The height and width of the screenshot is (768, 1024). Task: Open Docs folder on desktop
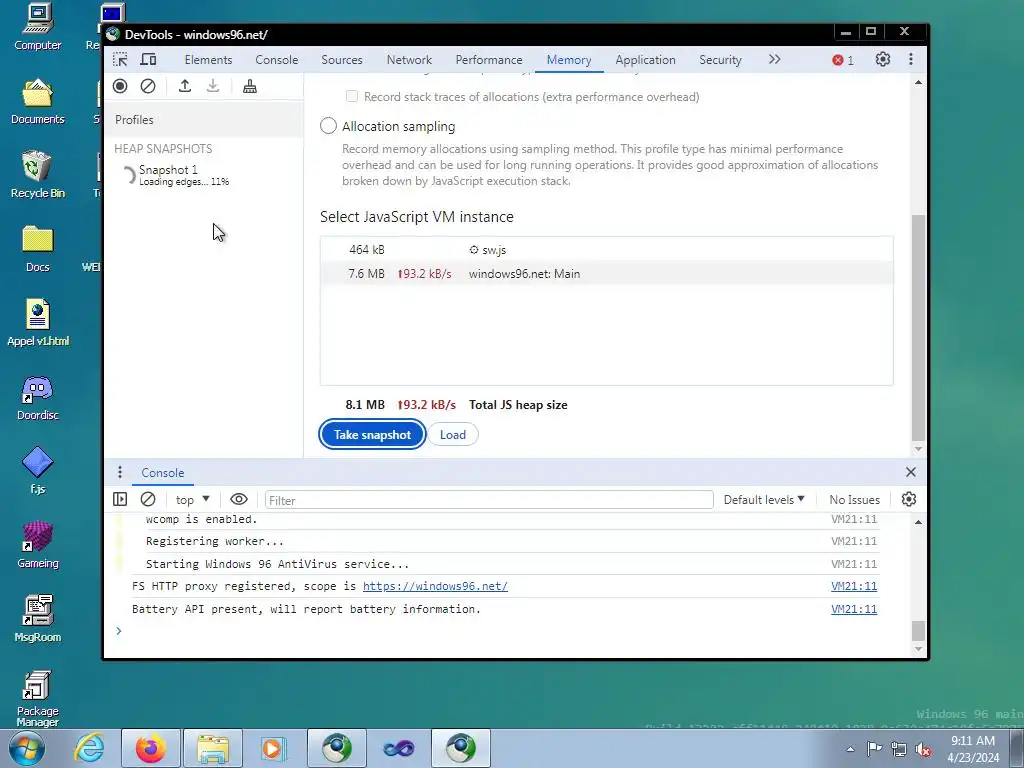(x=38, y=249)
